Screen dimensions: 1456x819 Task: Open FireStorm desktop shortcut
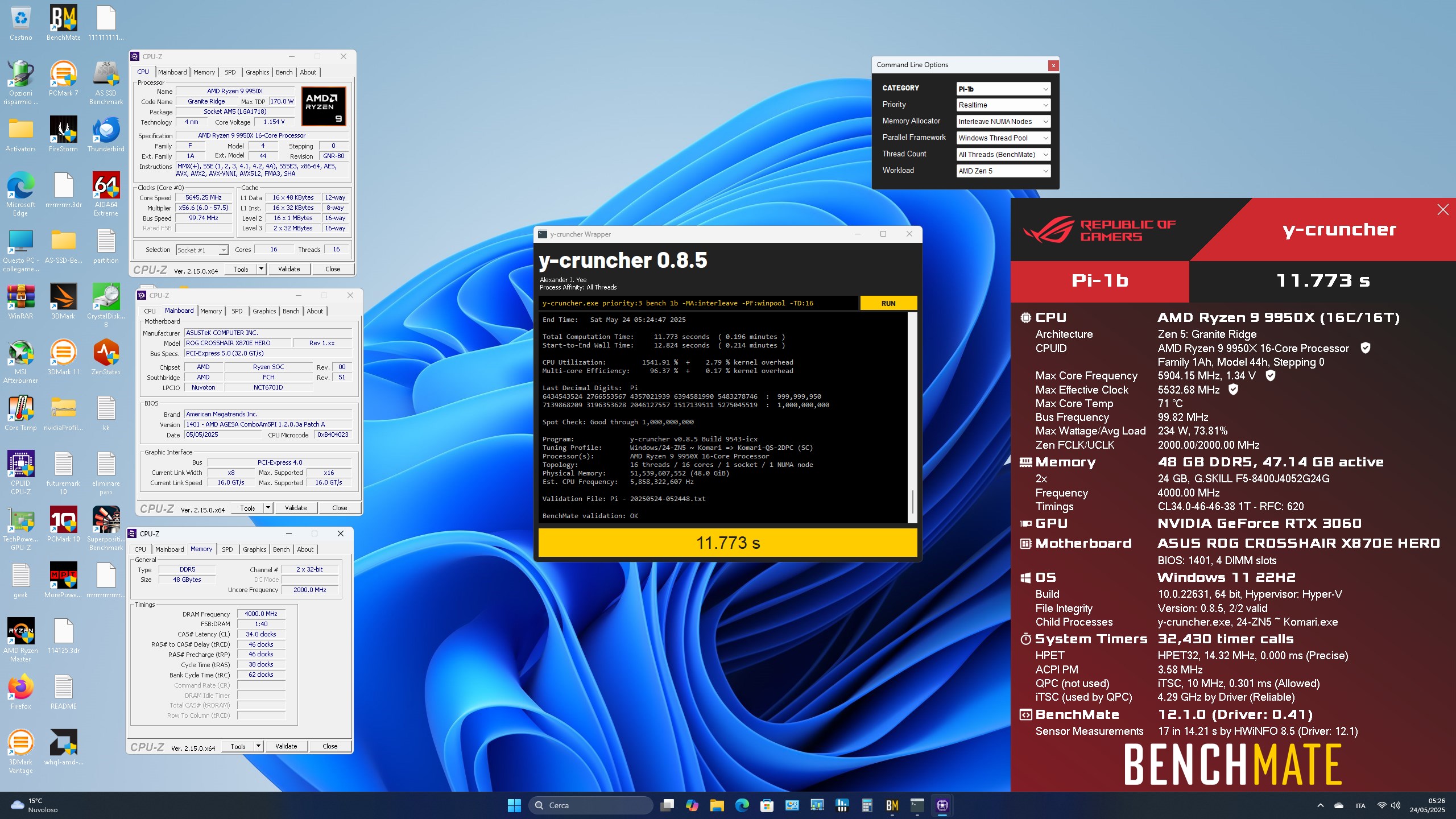[63, 134]
